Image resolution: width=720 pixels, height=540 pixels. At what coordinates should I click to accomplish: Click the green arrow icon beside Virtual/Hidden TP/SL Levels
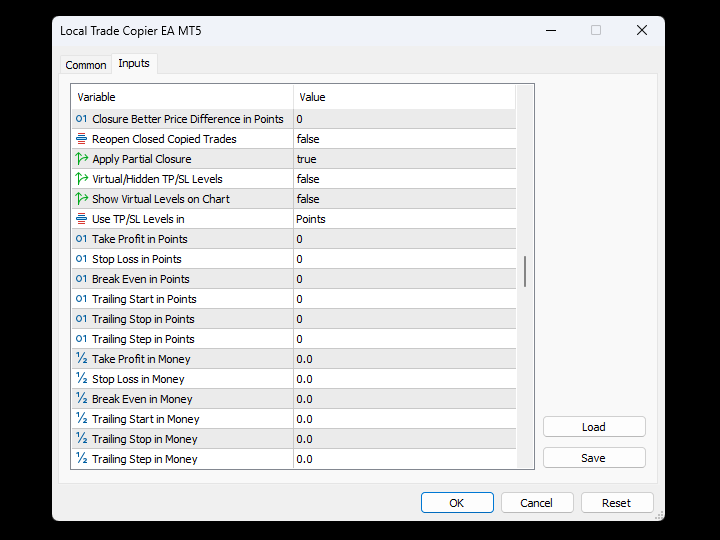click(81, 179)
